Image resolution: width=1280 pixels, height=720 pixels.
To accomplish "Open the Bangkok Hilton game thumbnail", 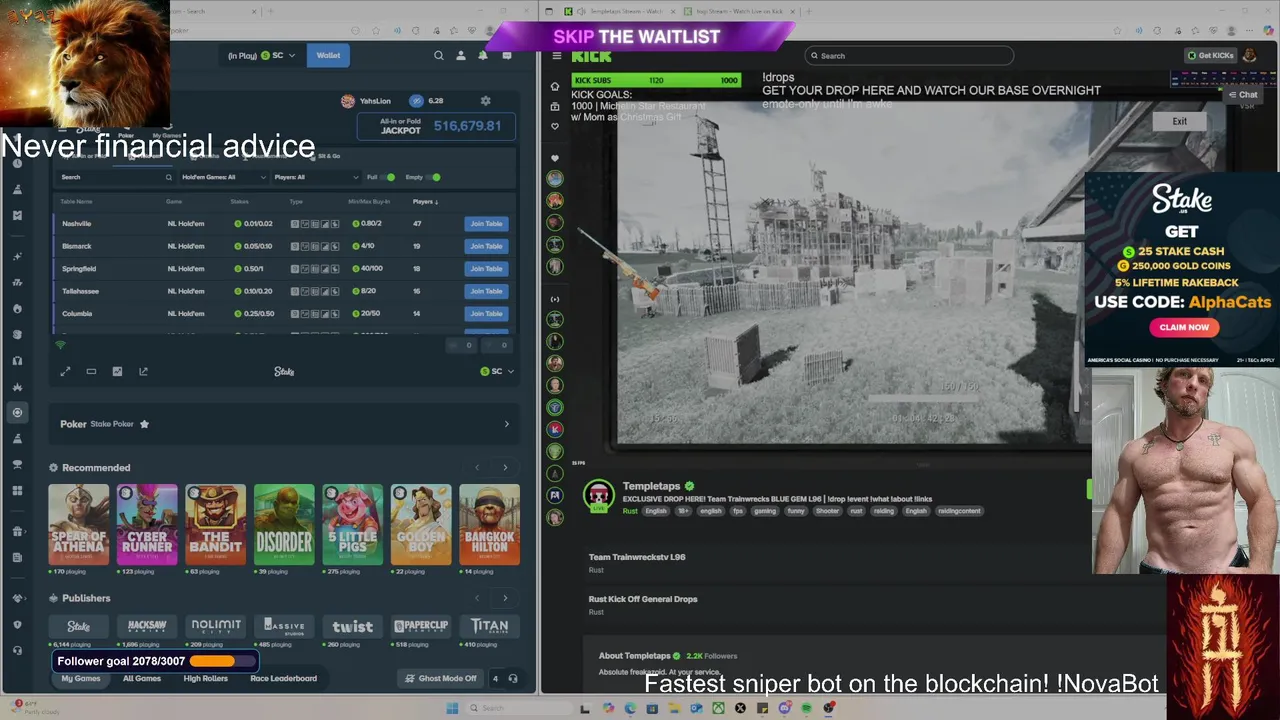I will pos(489,525).
